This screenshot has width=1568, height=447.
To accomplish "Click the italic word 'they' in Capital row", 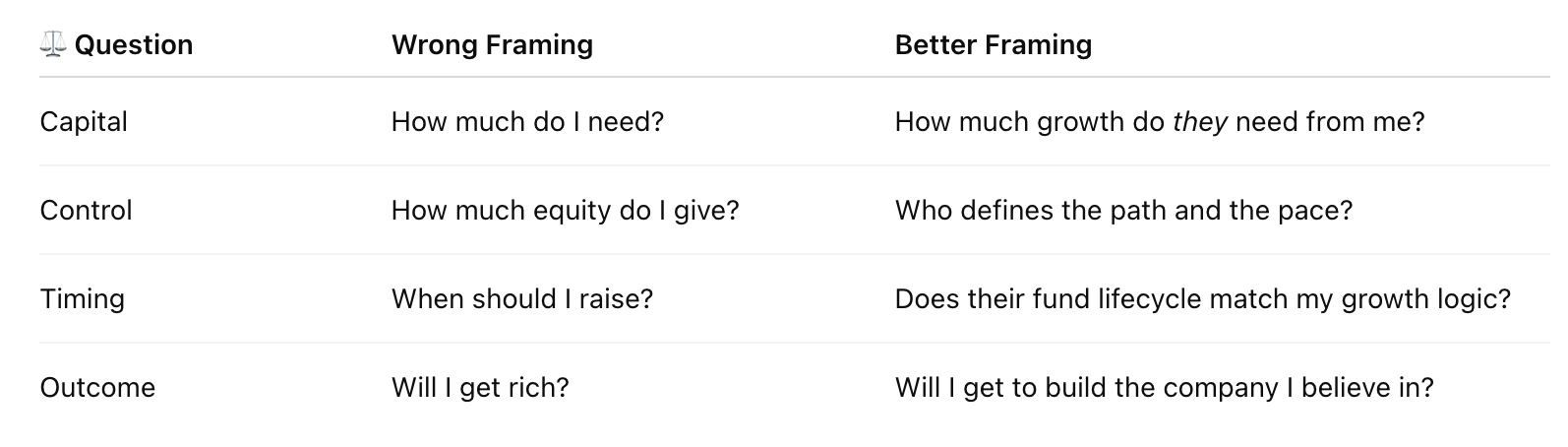I will pos(1200,123).
